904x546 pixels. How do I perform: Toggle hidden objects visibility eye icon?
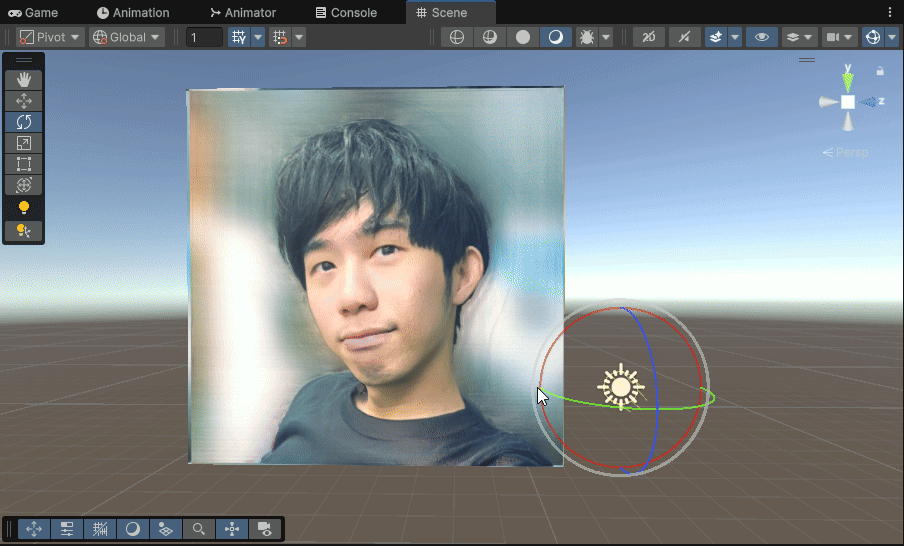coord(762,37)
